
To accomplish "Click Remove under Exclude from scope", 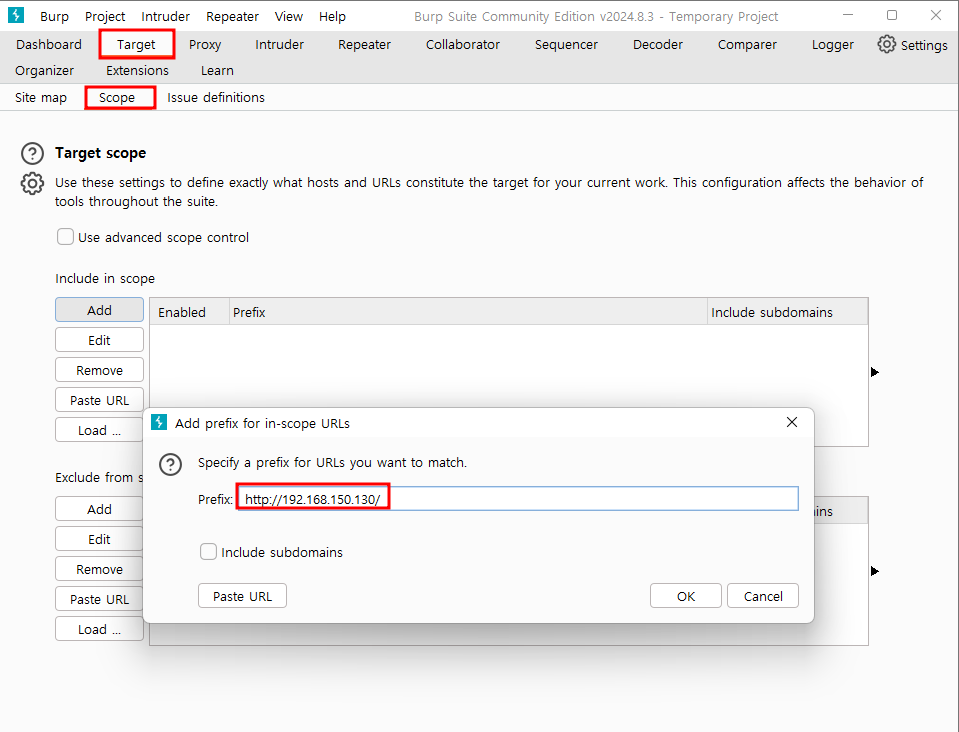I will click(x=100, y=569).
